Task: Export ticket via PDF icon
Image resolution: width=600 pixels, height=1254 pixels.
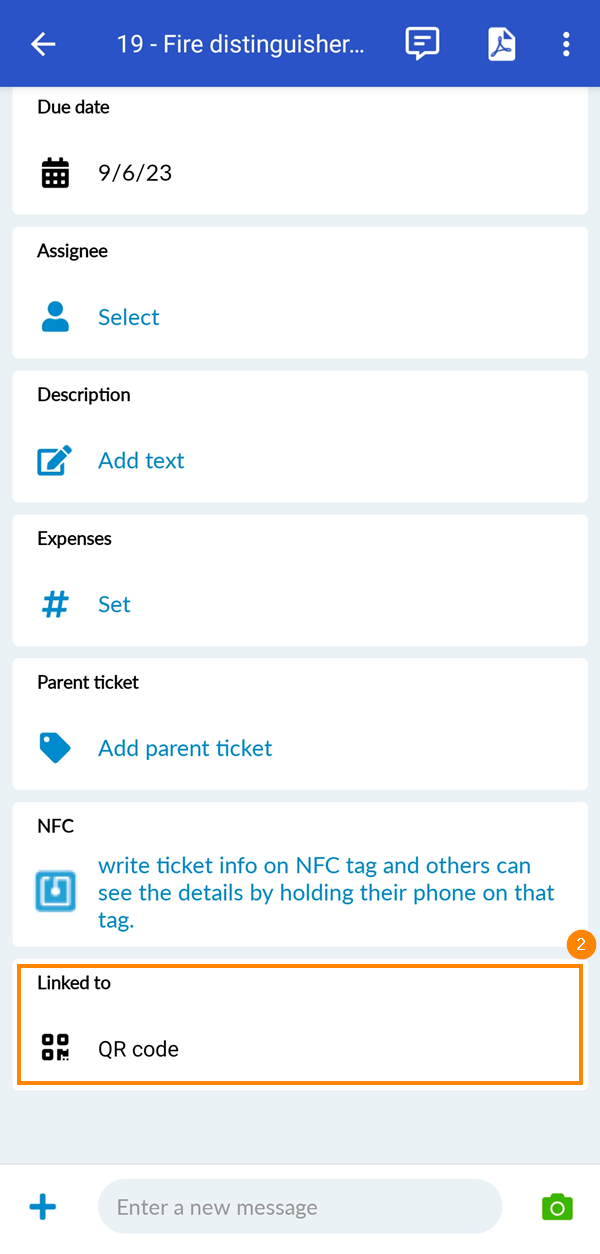Action: 501,44
